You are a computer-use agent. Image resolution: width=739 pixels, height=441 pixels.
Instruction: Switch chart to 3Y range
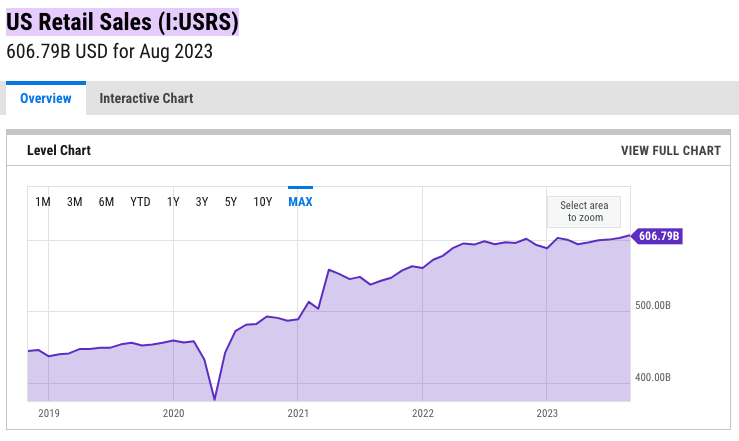[x=202, y=202]
